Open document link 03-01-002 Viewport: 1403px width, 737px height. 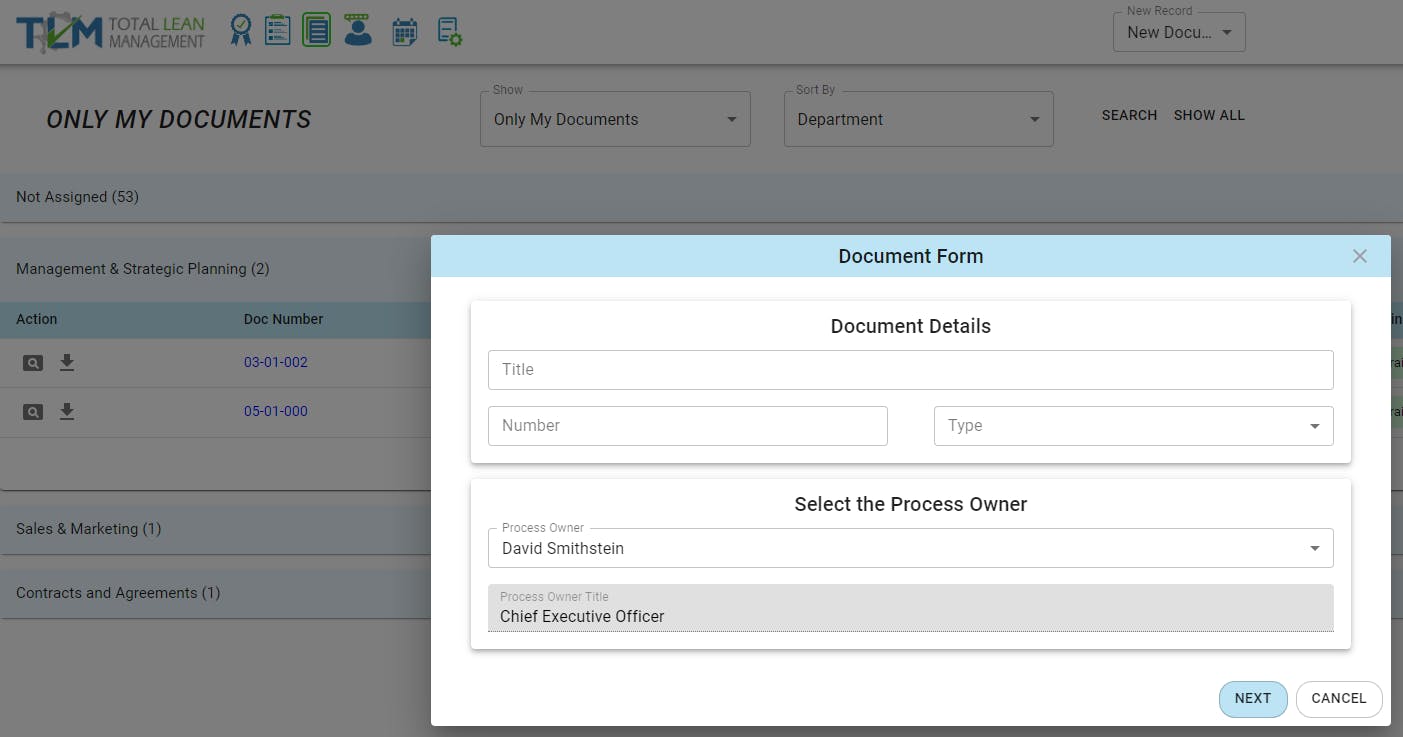point(276,362)
